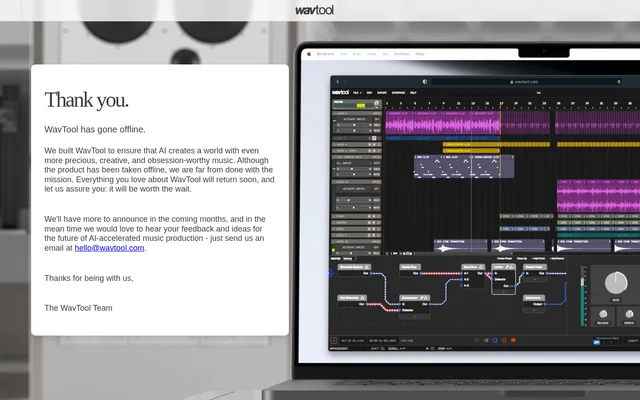Screen dimensions: 640x400
Task: Go back with the browser back arrow
Action: 338,82
